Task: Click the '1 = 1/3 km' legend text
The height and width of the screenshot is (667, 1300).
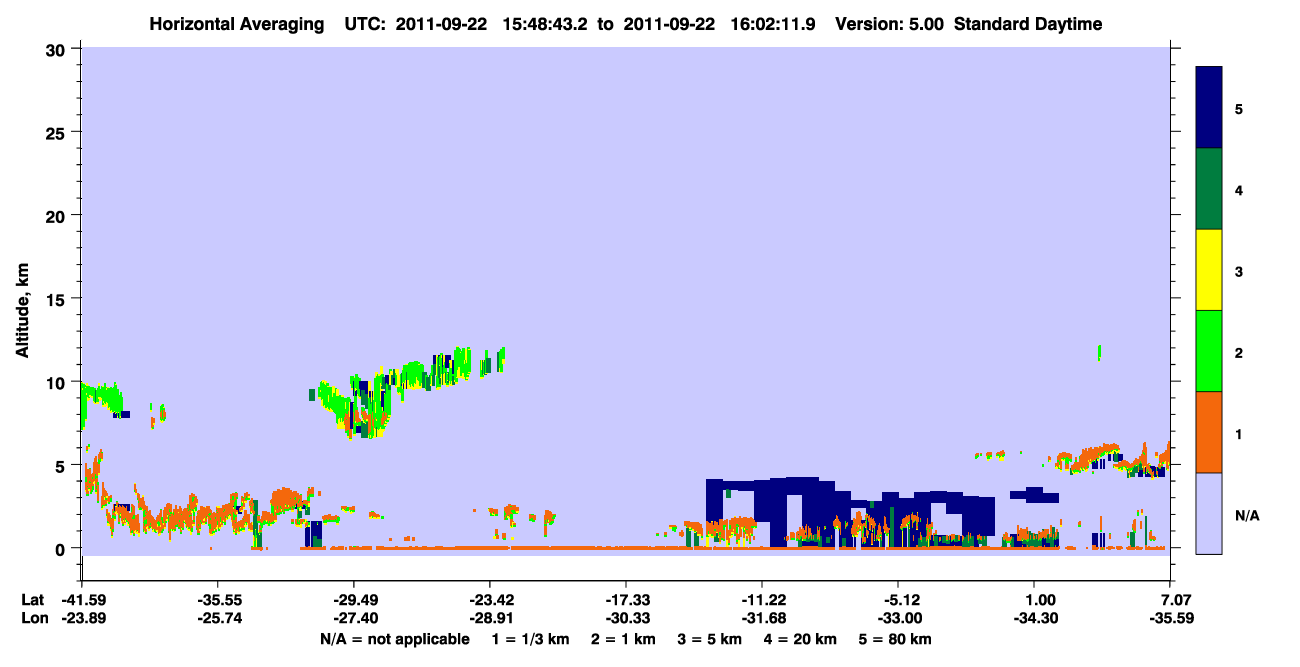Action: [x=529, y=639]
